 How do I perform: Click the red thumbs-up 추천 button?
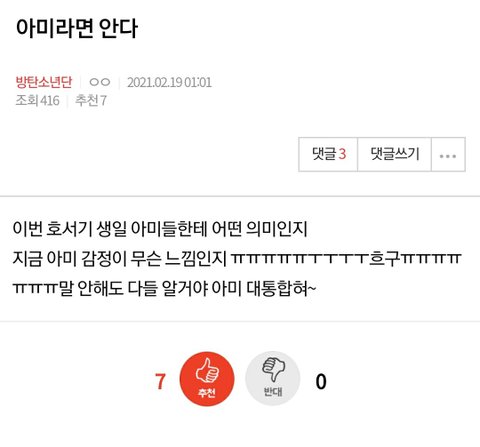click(x=207, y=379)
